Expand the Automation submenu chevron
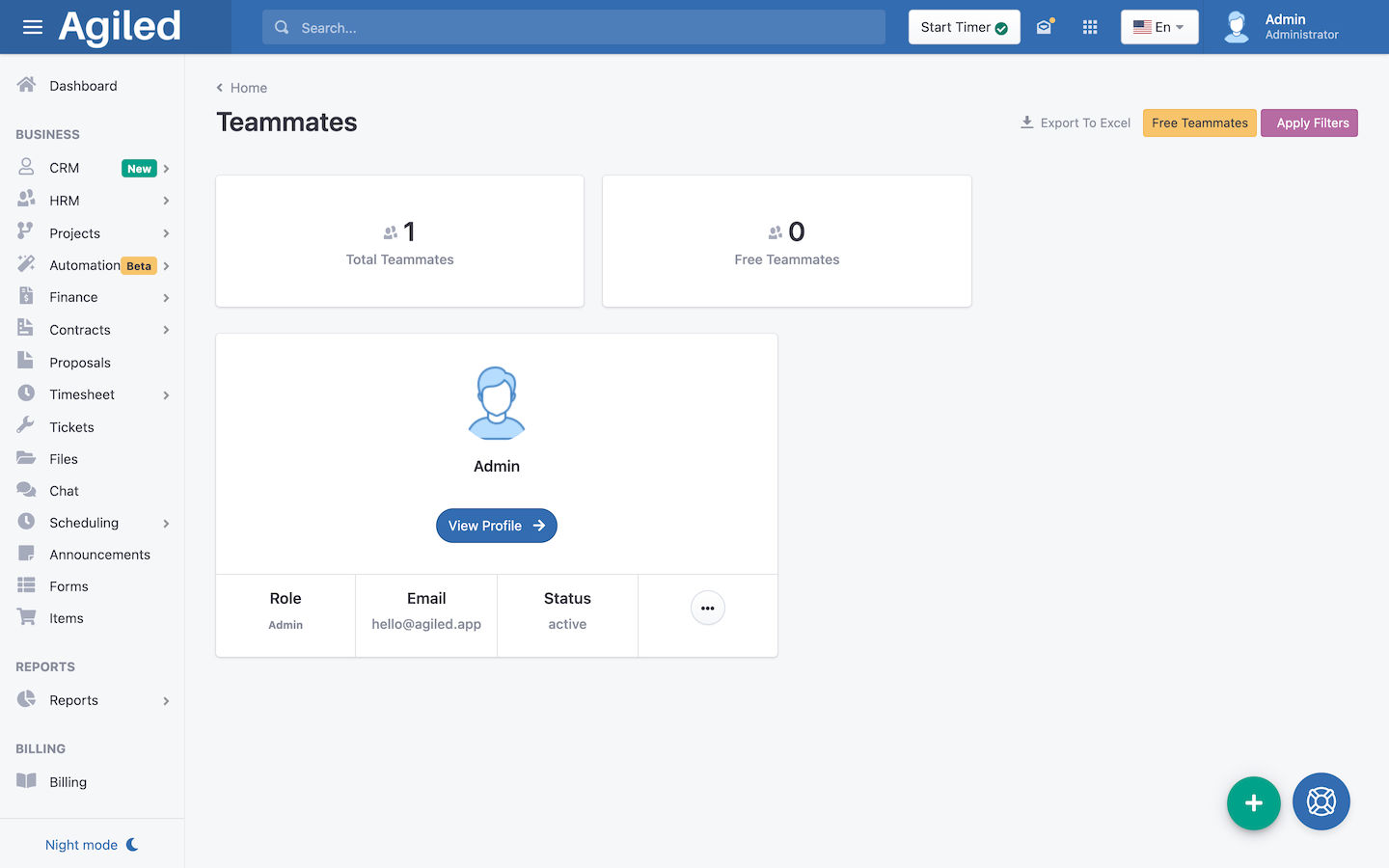The width and height of the screenshot is (1389, 868). point(166,266)
